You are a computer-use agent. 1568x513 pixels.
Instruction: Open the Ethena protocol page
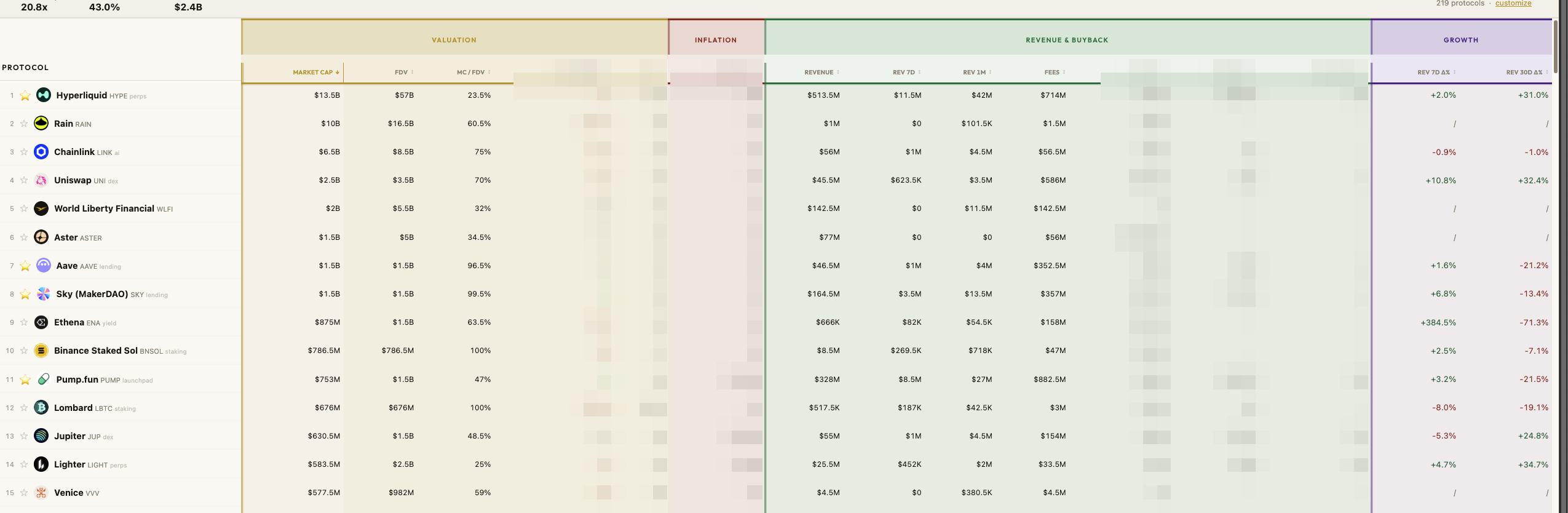tap(69, 322)
